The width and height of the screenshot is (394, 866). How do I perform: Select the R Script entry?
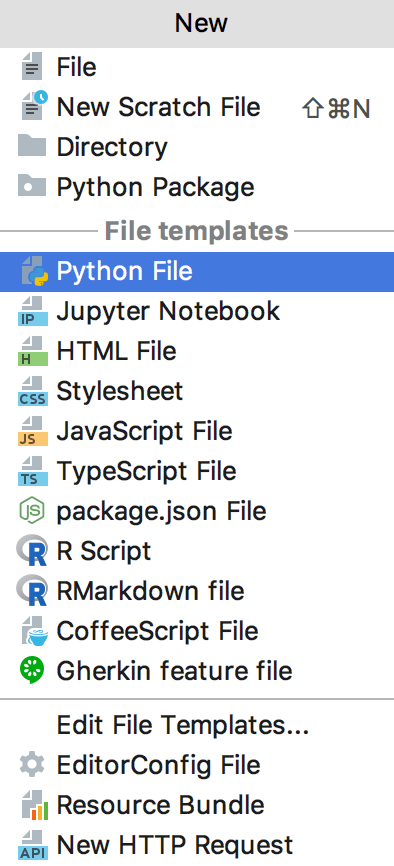click(x=197, y=551)
